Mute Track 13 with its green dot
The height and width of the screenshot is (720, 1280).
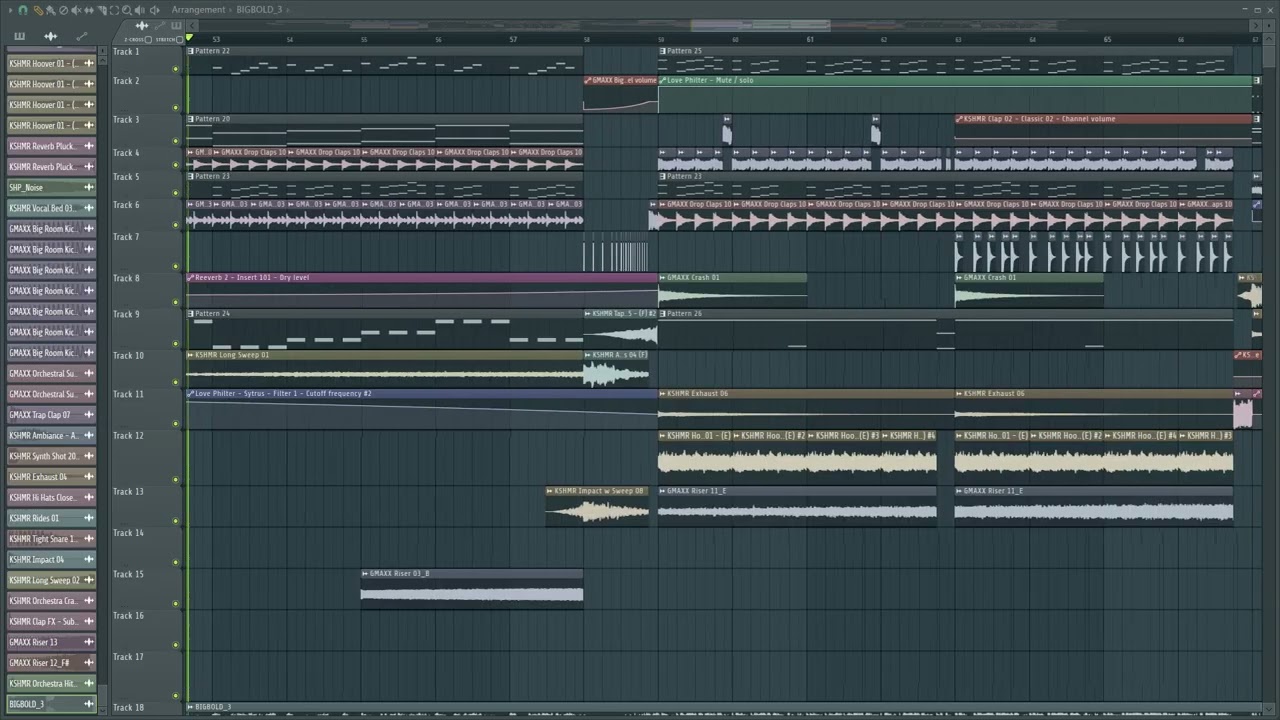pos(176,521)
